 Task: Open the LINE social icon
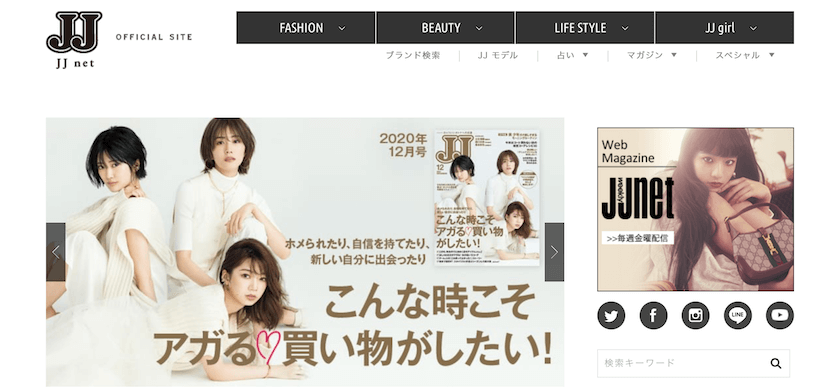click(x=738, y=315)
